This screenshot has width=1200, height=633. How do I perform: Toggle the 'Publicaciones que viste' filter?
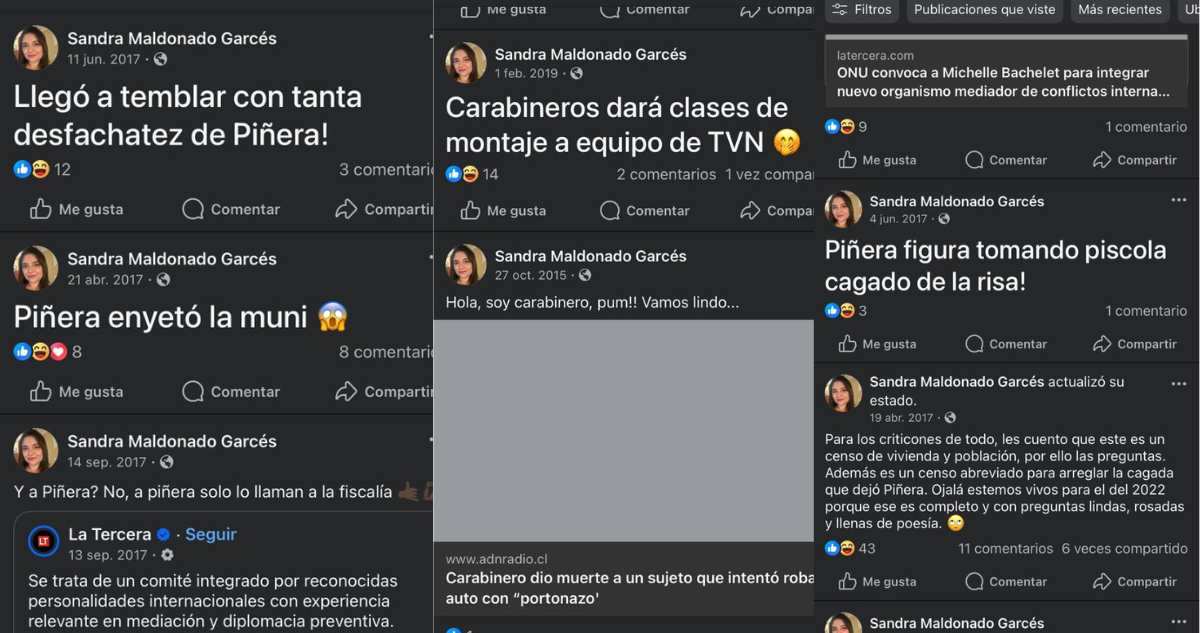985,10
